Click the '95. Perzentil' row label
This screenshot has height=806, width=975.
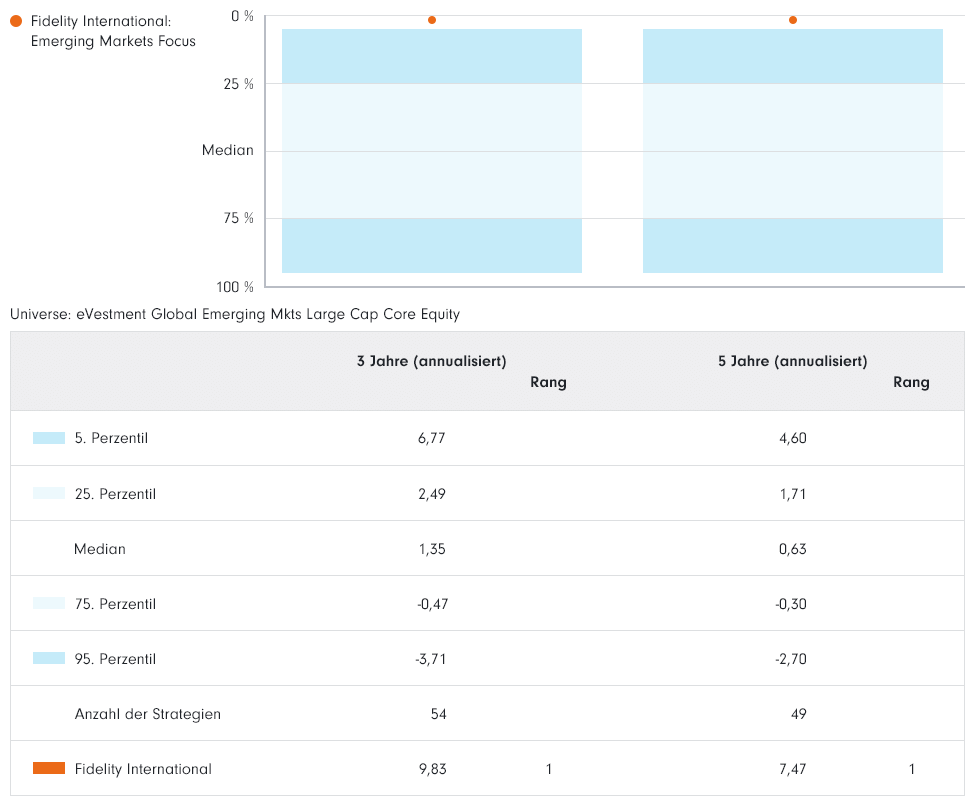[x=115, y=659]
